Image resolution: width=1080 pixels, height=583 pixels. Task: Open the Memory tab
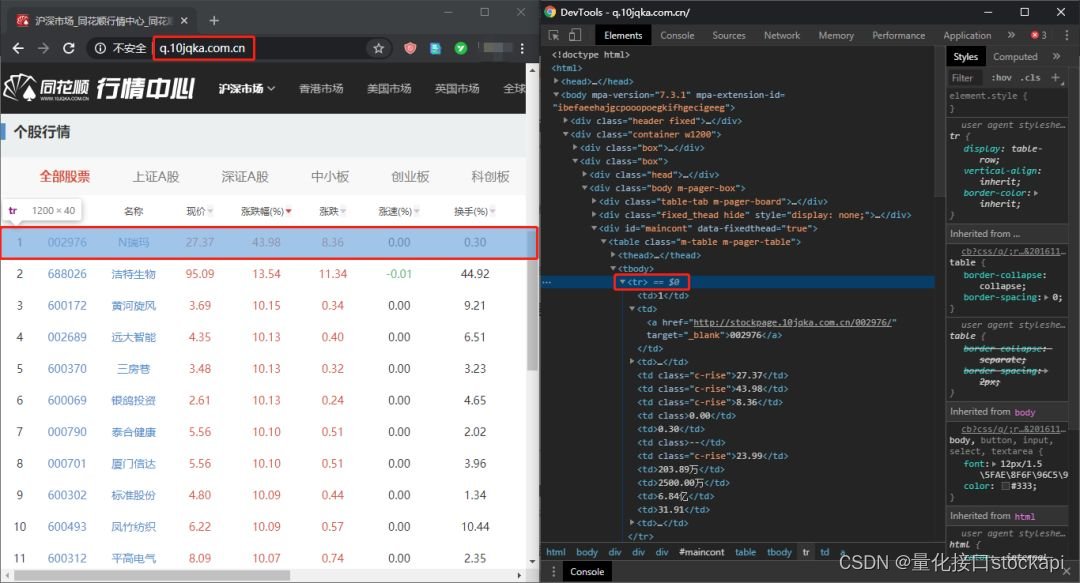point(836,35)
